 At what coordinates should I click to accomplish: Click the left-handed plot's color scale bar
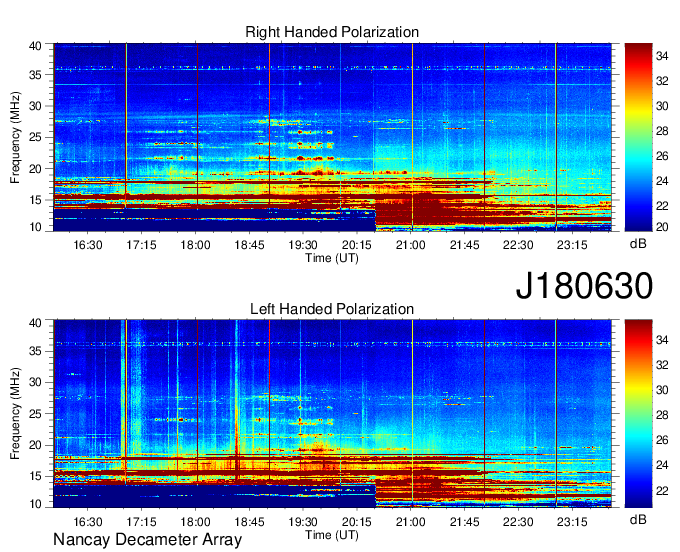pos(638,414)
